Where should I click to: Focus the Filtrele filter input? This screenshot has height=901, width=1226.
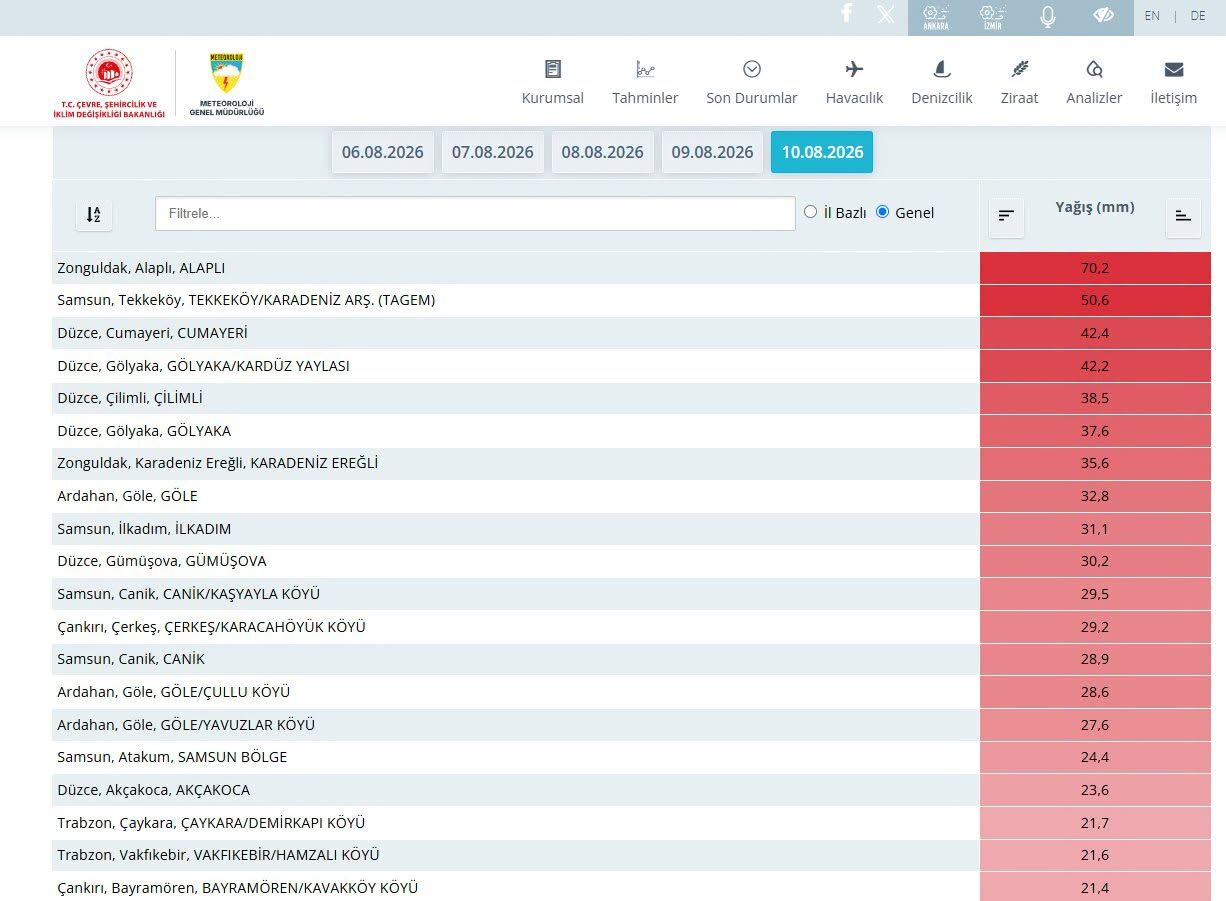pos(475,214)
